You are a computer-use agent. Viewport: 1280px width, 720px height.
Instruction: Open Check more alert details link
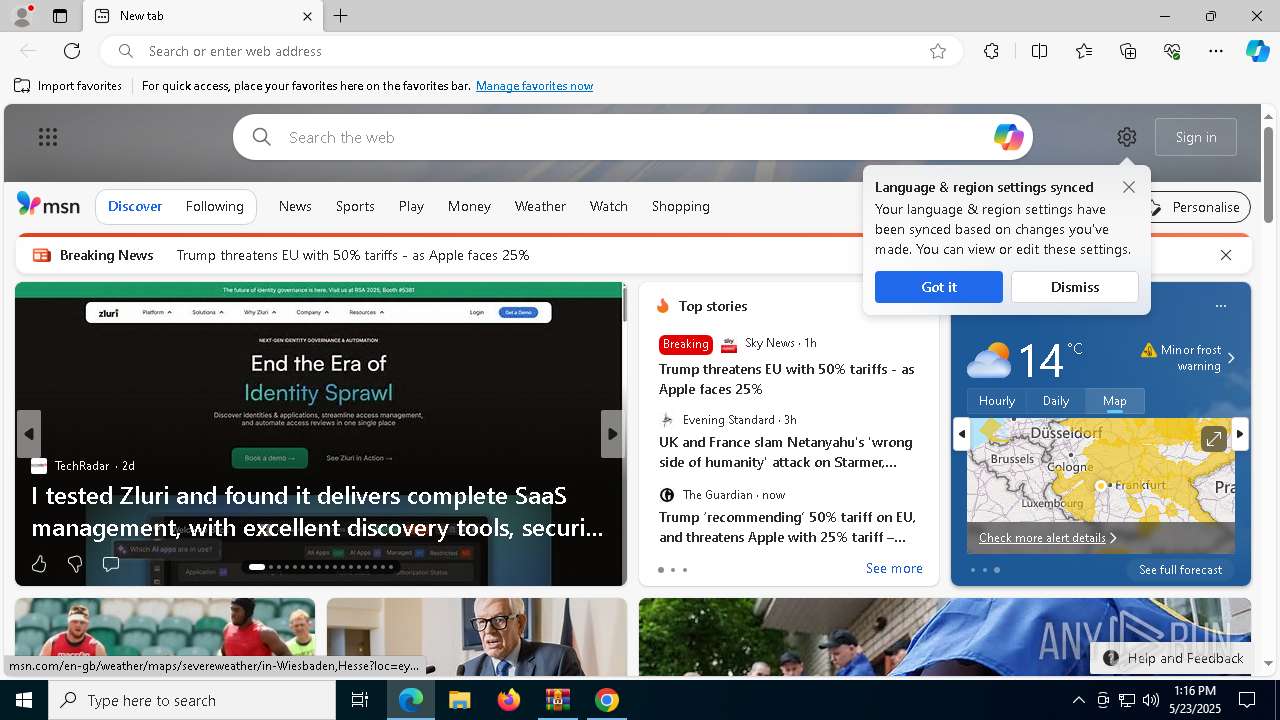pyautogui.click(x=1047, y=538)
